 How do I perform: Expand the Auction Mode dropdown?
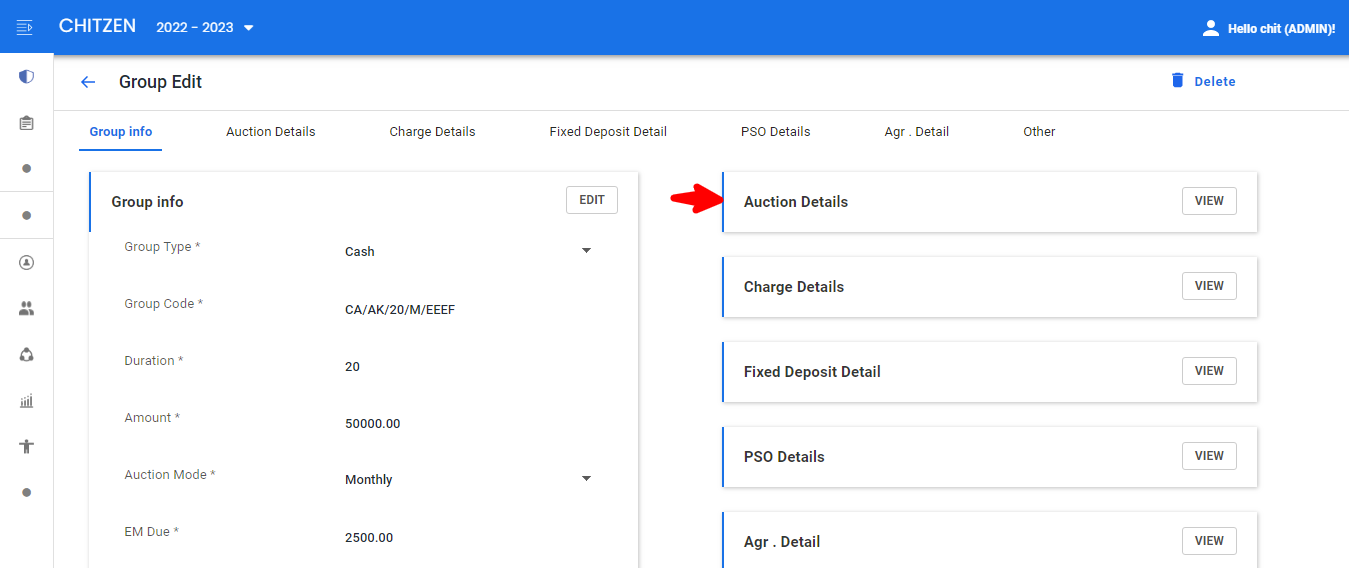point(587,479)
